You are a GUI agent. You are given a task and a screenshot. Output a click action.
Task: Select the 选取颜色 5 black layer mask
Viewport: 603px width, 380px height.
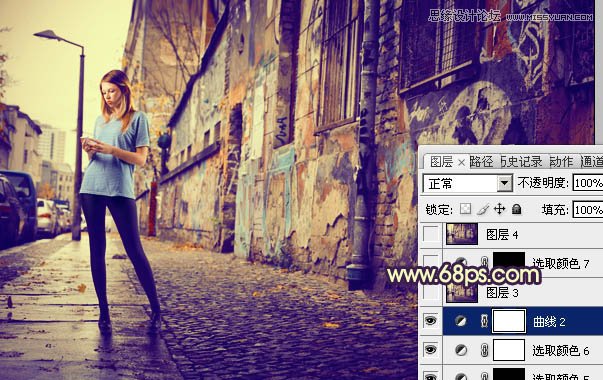[509, 374]
